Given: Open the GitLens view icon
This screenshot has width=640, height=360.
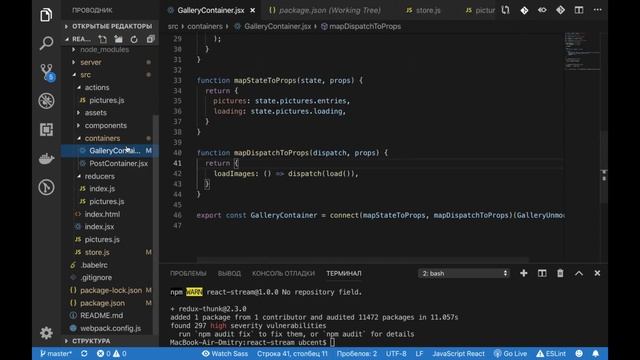Looking at the screenshot, I should (46, 187).
